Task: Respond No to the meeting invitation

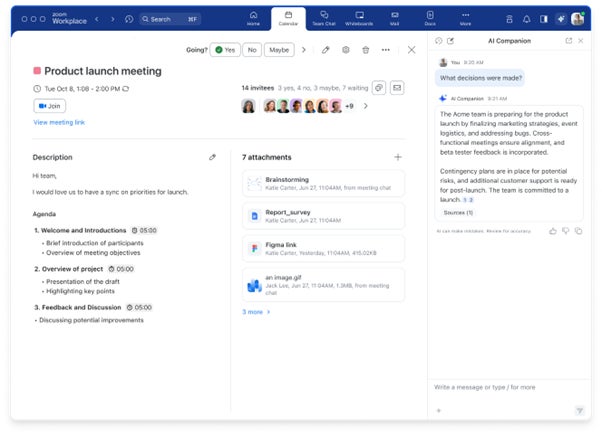Action: pyautogui.click(x=252, y=49)
